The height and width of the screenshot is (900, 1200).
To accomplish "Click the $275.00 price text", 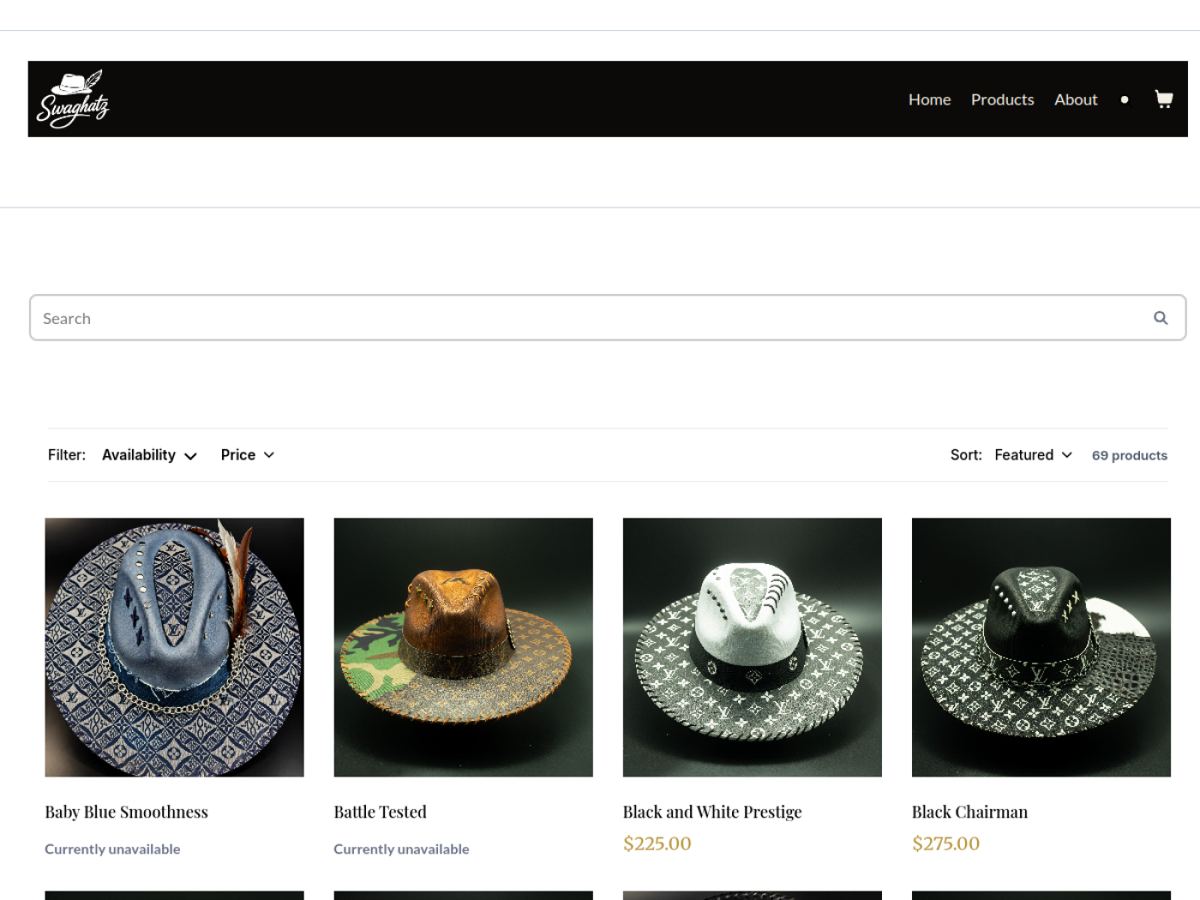I will point(946,843).
